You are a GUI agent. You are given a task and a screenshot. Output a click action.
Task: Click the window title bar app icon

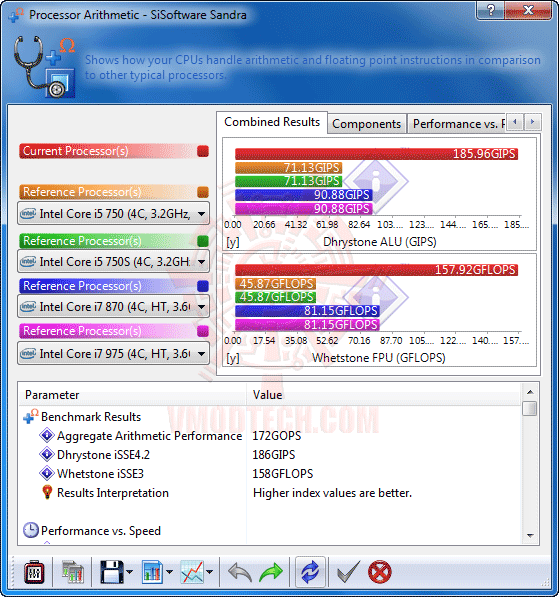16,15
